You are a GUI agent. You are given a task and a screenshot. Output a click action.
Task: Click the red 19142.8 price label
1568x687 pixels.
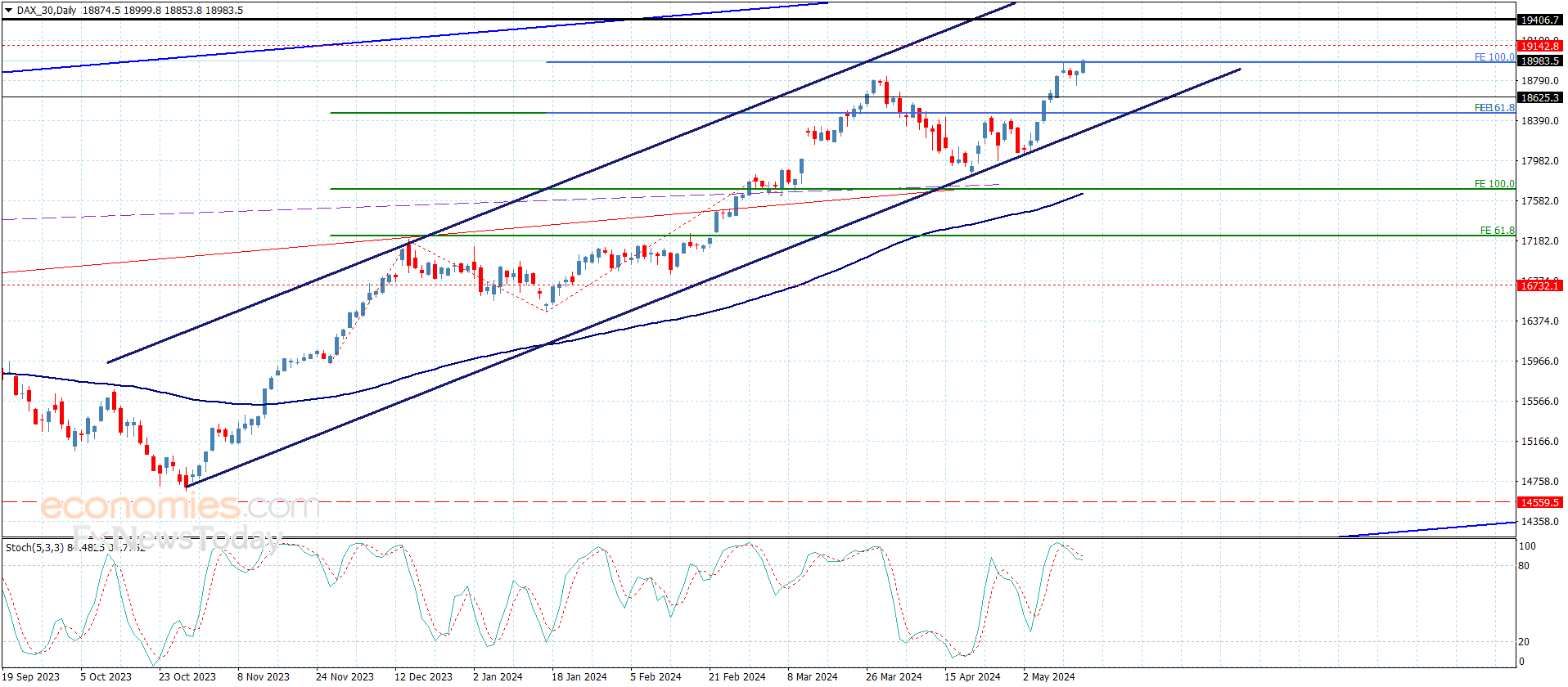coord(1539,47)
